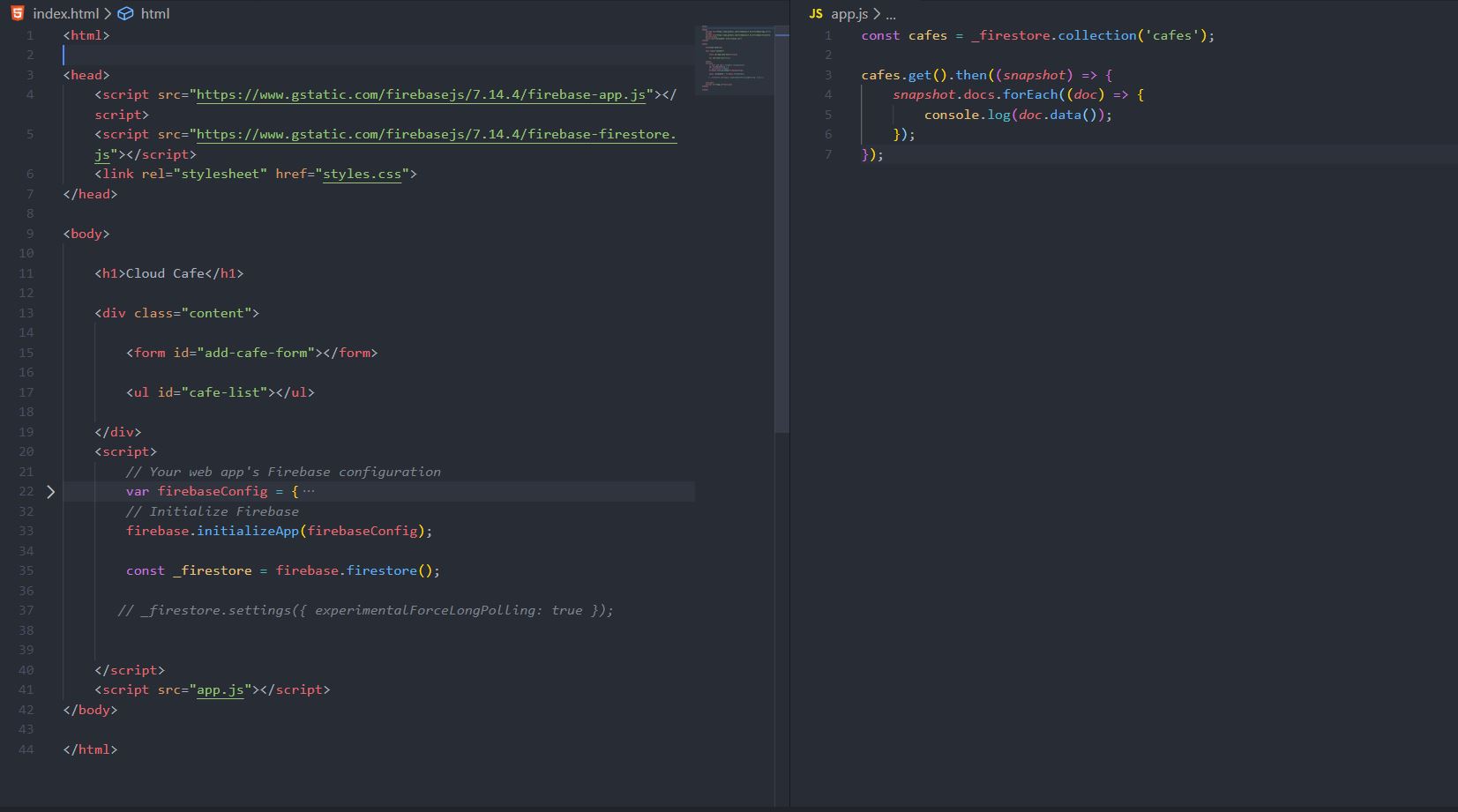Click the collapsed ellipsis after firebaseConfig brace
The image size is (1458, 812).
pyautogui.click(x=308, y=491)
